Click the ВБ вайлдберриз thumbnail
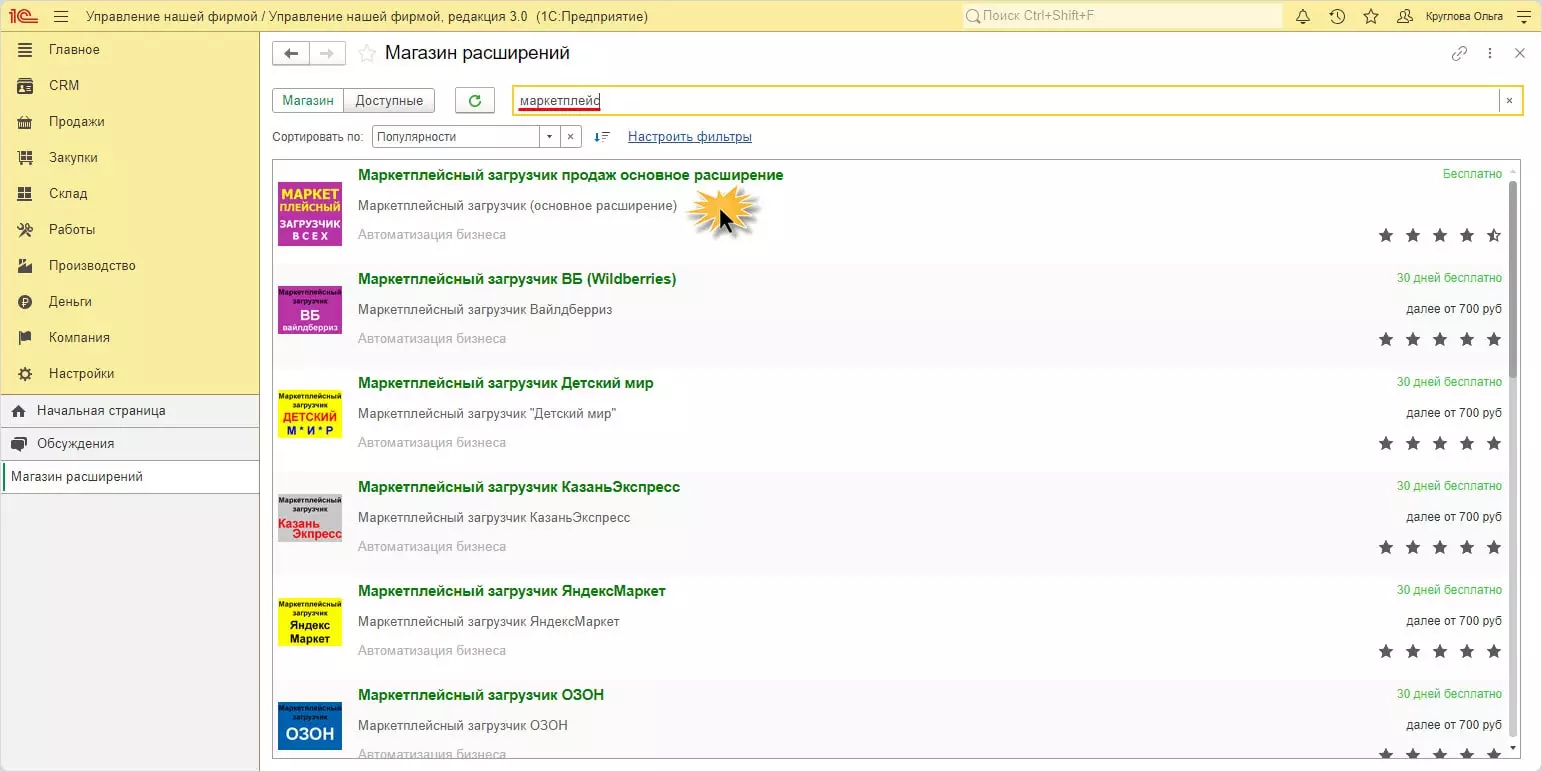 [310, 310]
